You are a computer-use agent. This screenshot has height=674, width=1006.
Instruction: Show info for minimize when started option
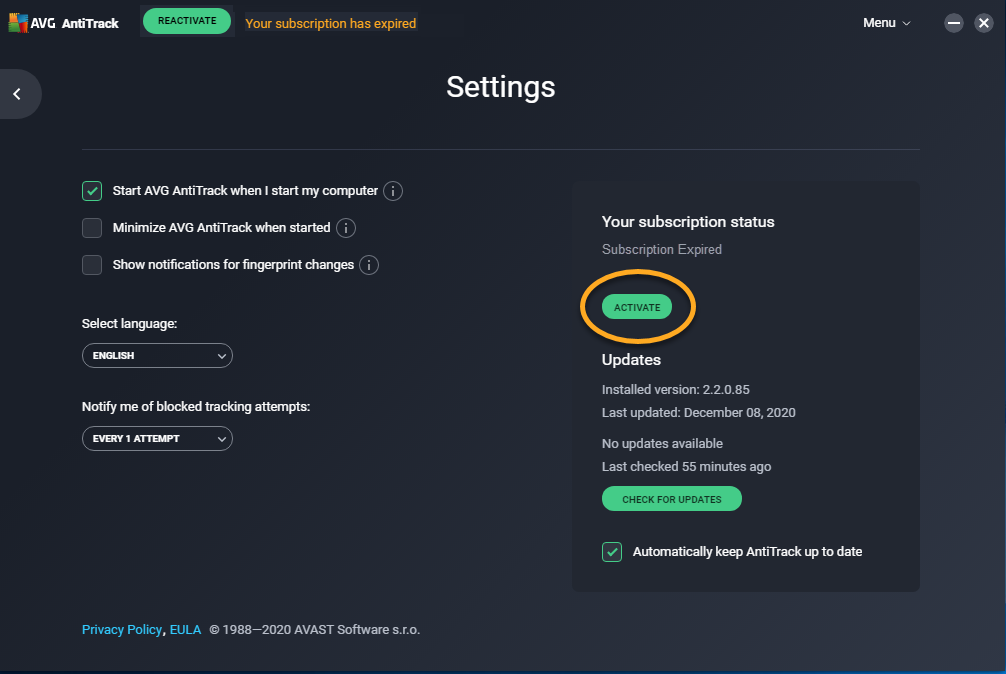tap(346, 228)
